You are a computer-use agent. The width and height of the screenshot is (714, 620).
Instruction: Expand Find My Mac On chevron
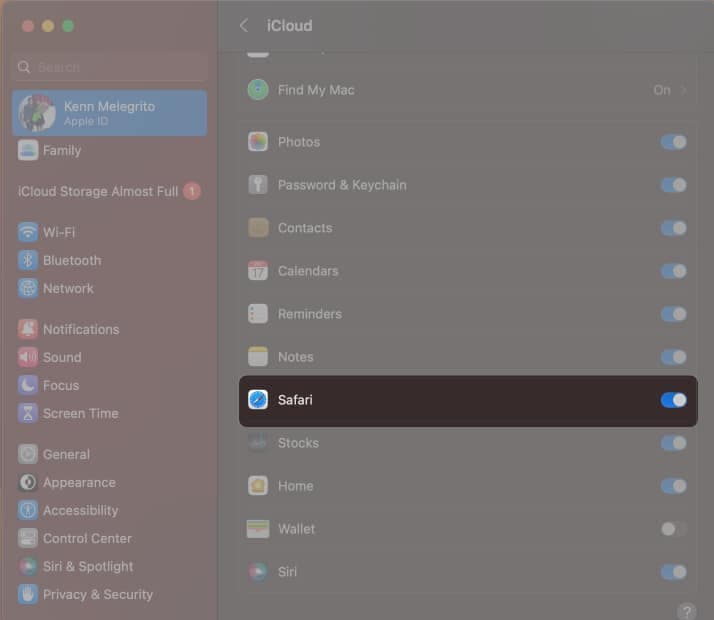click(x=683, y=90)
